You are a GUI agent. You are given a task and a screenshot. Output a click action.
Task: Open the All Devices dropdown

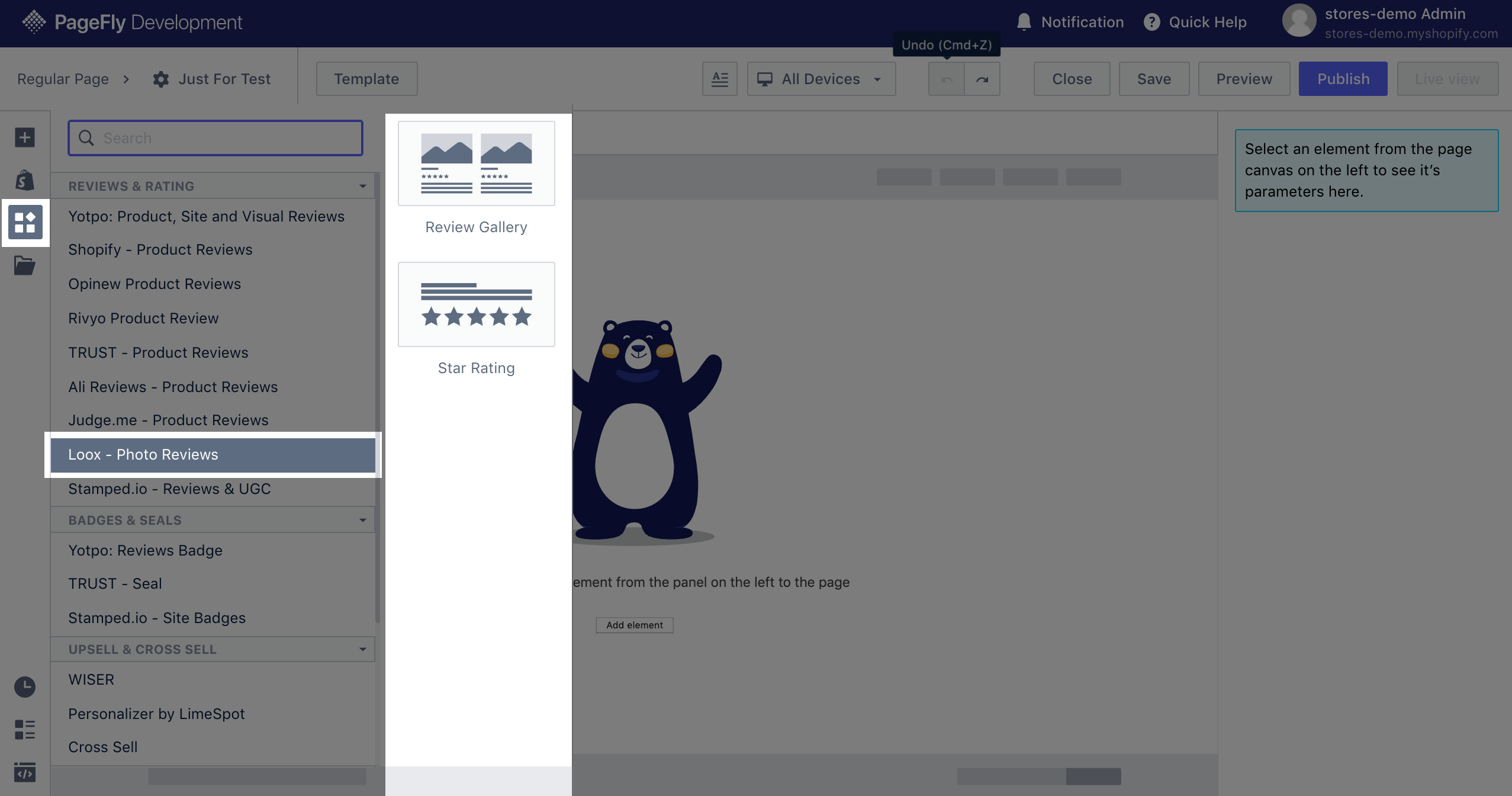point(821,79)
